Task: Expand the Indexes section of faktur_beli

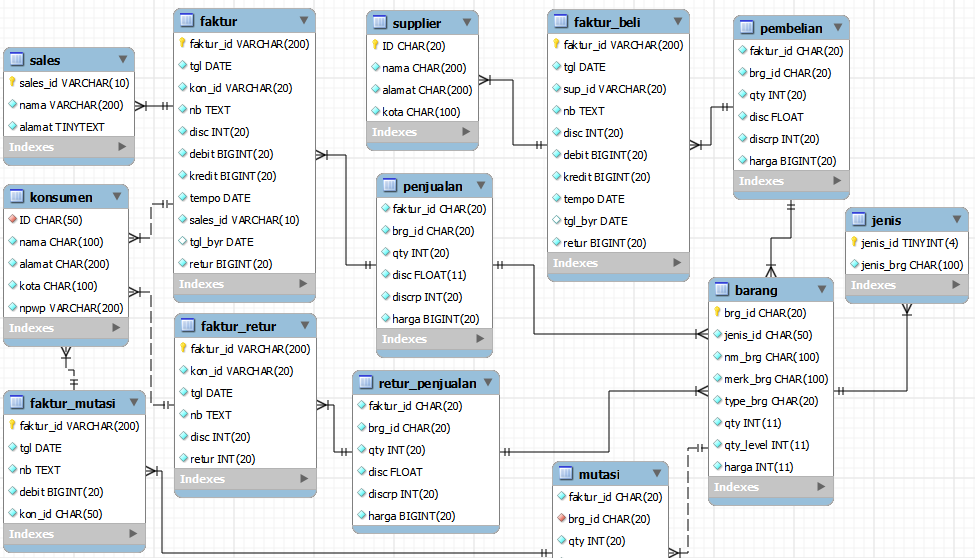Action: [675, 263]
